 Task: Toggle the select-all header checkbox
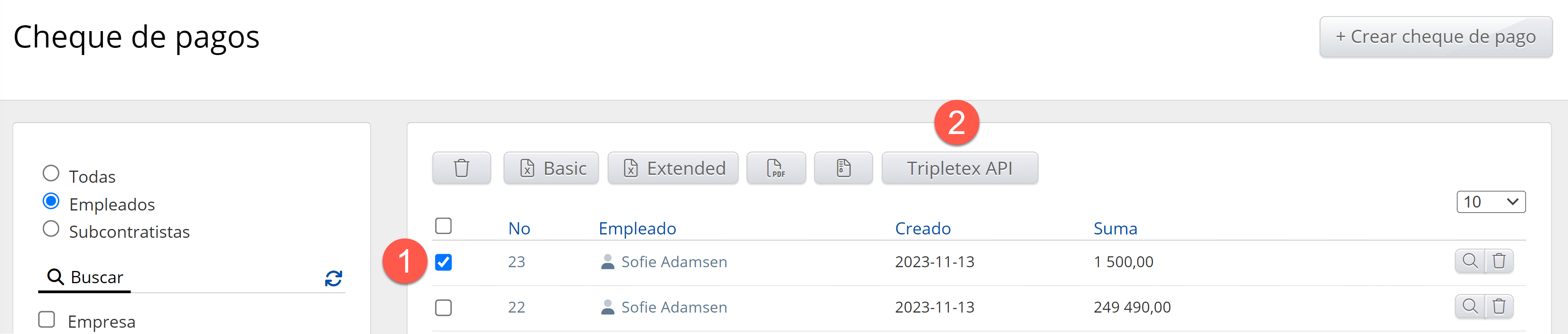coord(444,226)
